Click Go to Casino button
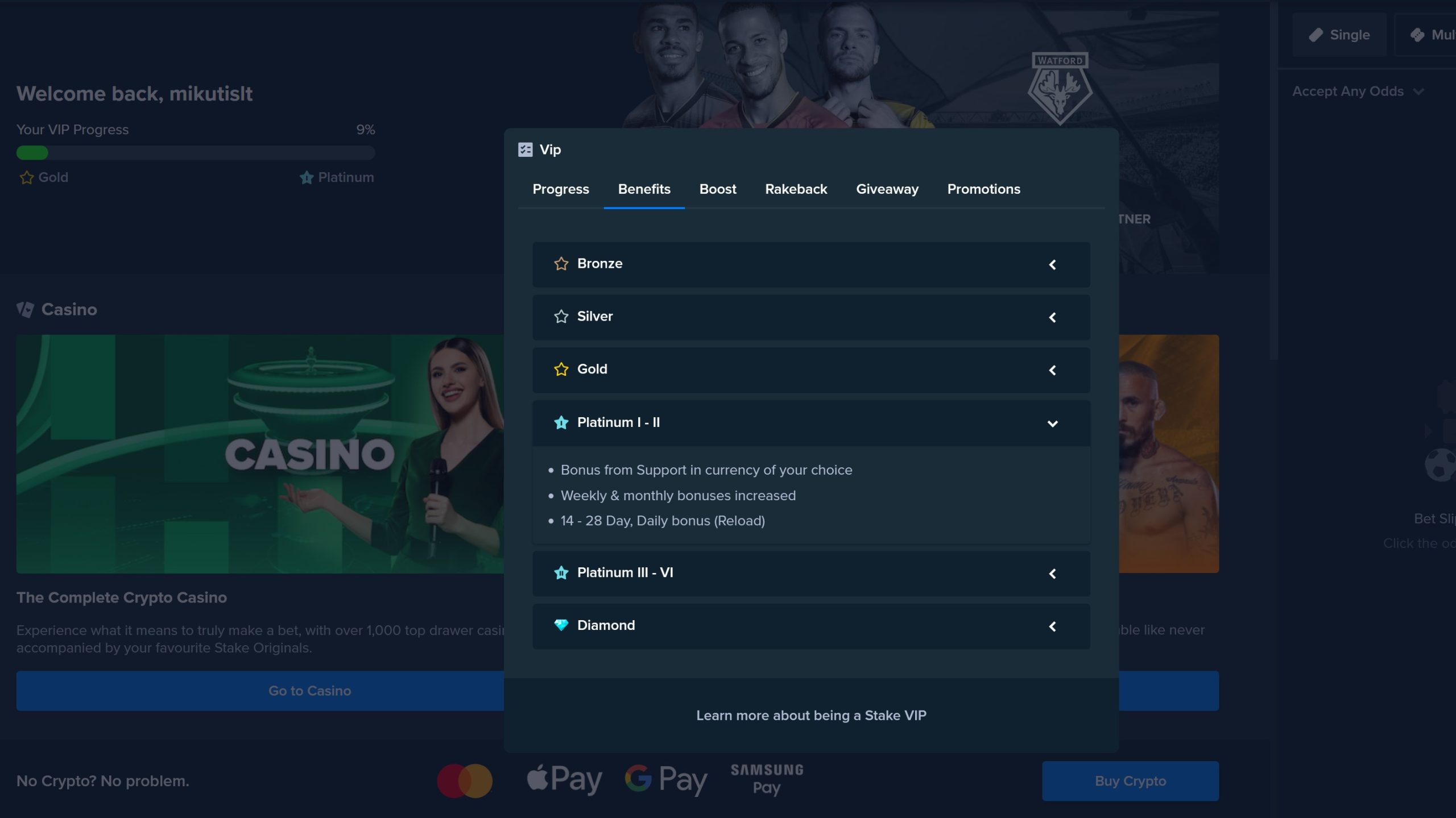1456x818 pixels. (x=310, y=691)
